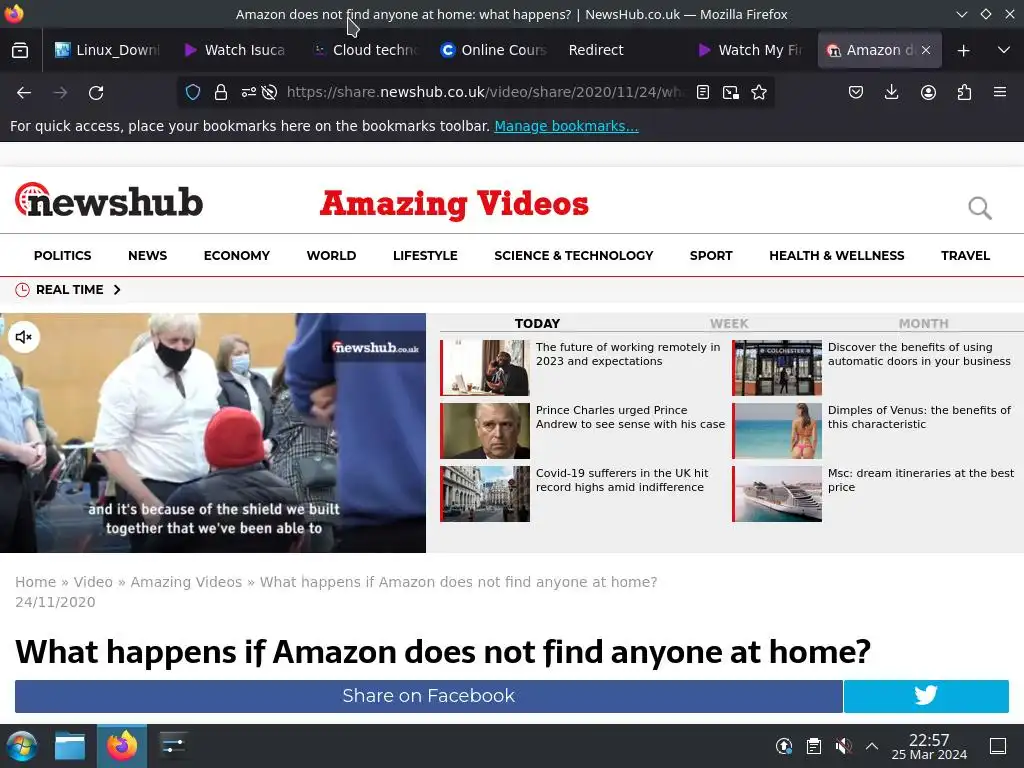The width and height of the screenshot is (1024, 768).
Task: Click the site security padlock icon
Action: 221,93
